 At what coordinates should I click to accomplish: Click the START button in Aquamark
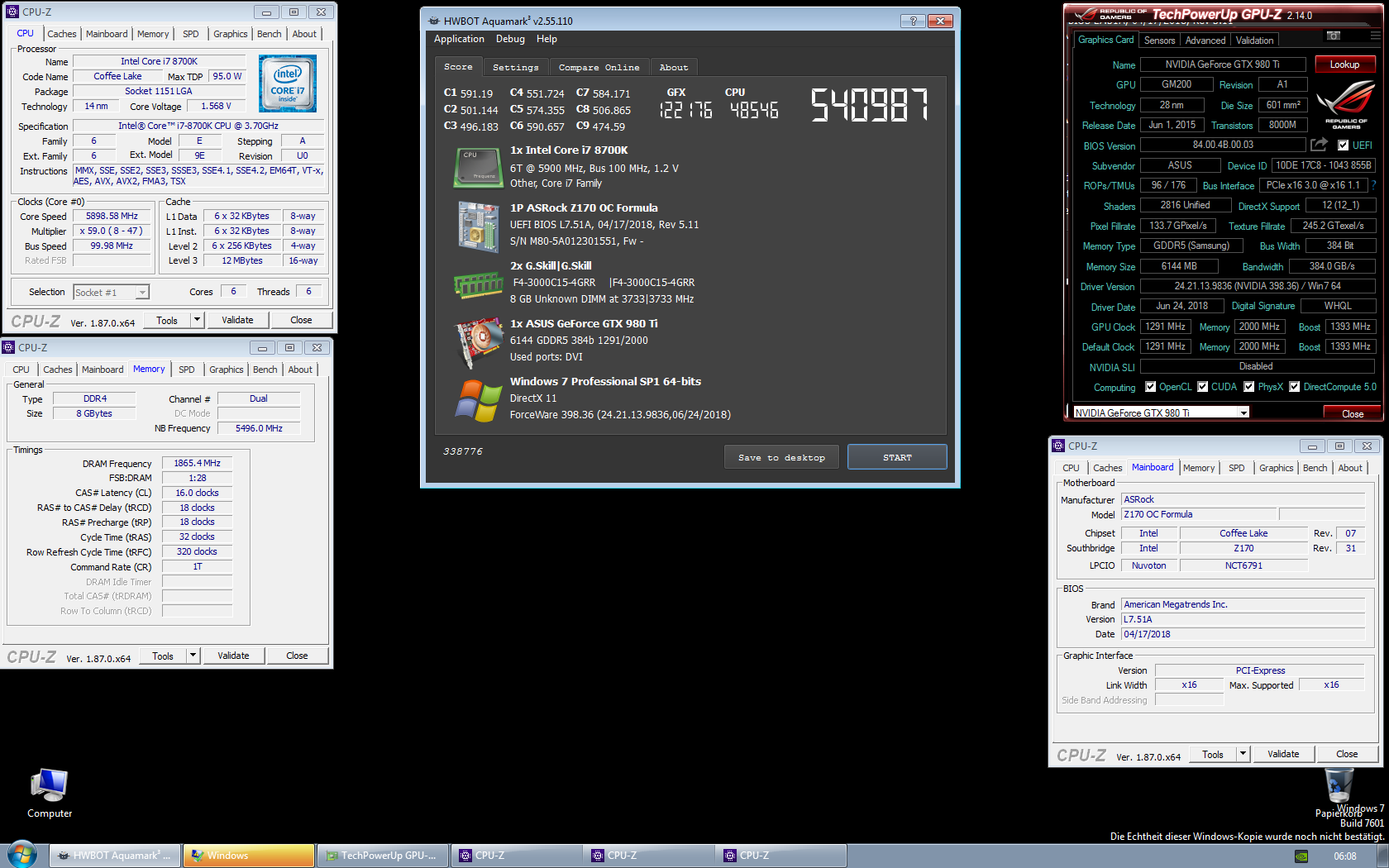click(x=897, y=457)
